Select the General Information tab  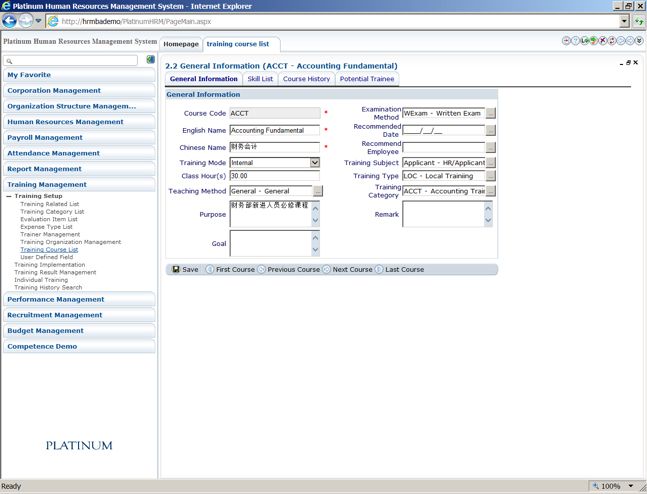tap(203, 79)
